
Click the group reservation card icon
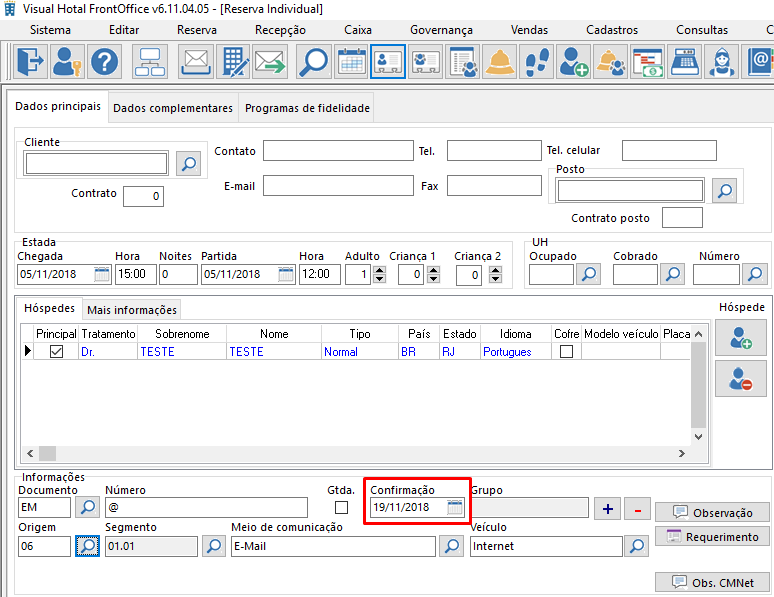click(426, 62)
